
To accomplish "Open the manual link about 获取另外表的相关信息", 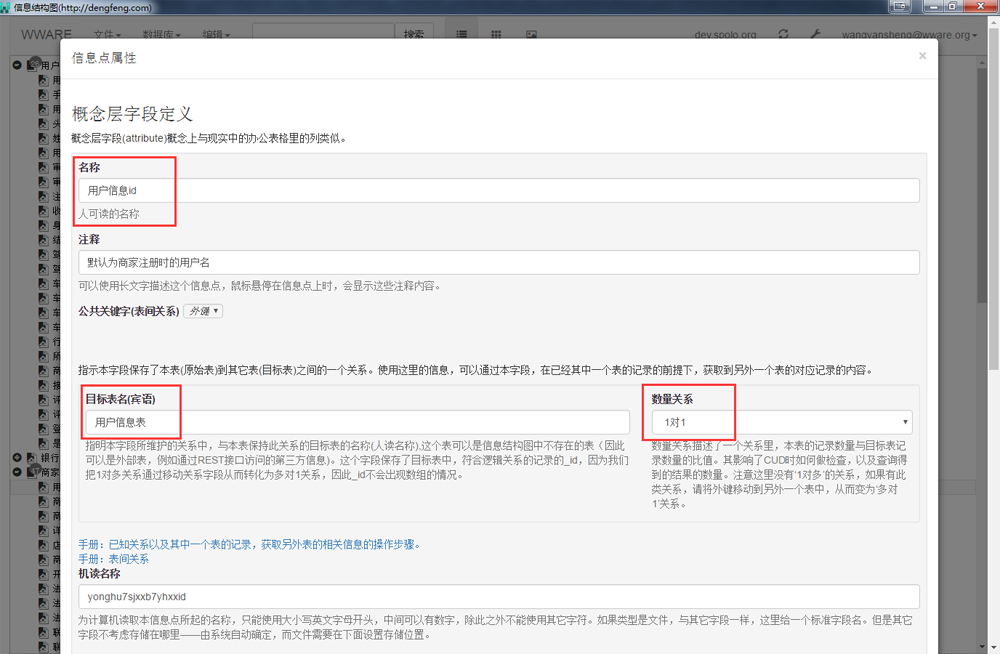I will [249, 544].
